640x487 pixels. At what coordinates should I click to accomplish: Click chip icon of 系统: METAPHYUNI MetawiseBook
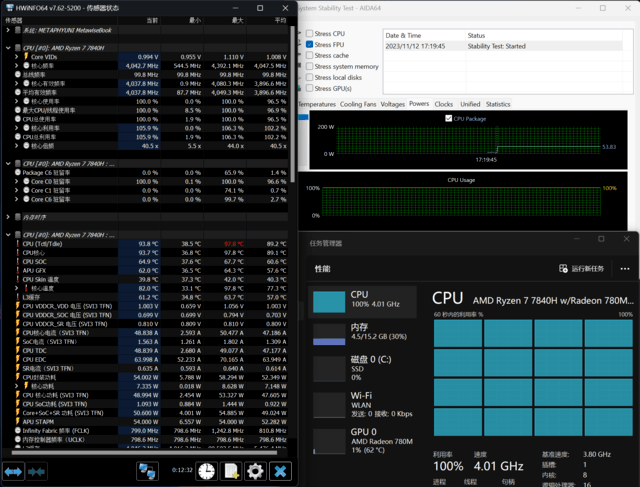(x=18, y=30)
